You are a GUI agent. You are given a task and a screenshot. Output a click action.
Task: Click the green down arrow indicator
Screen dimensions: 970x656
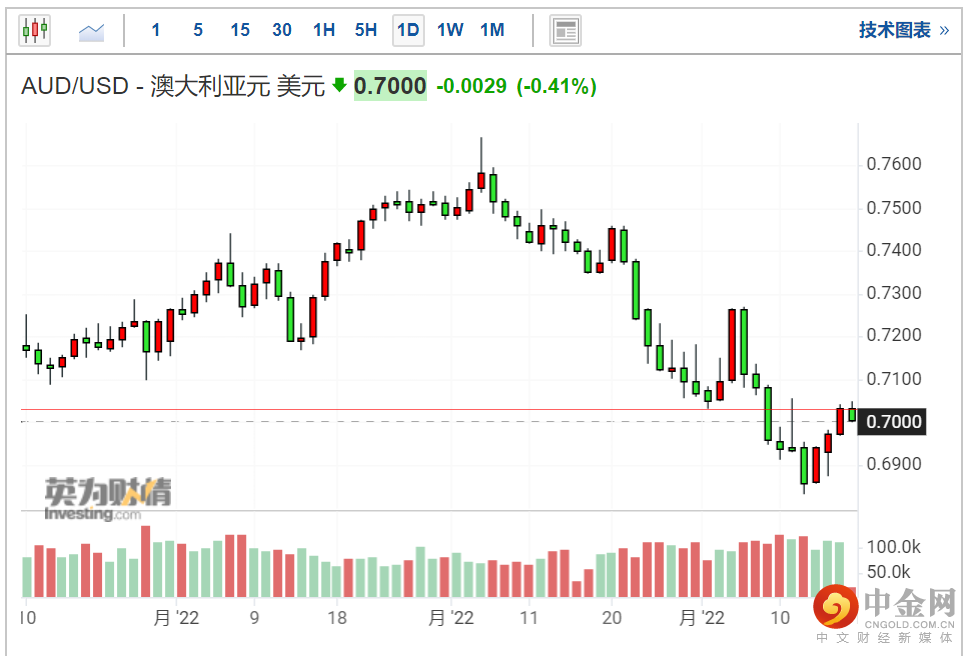(x=339, y=86)
